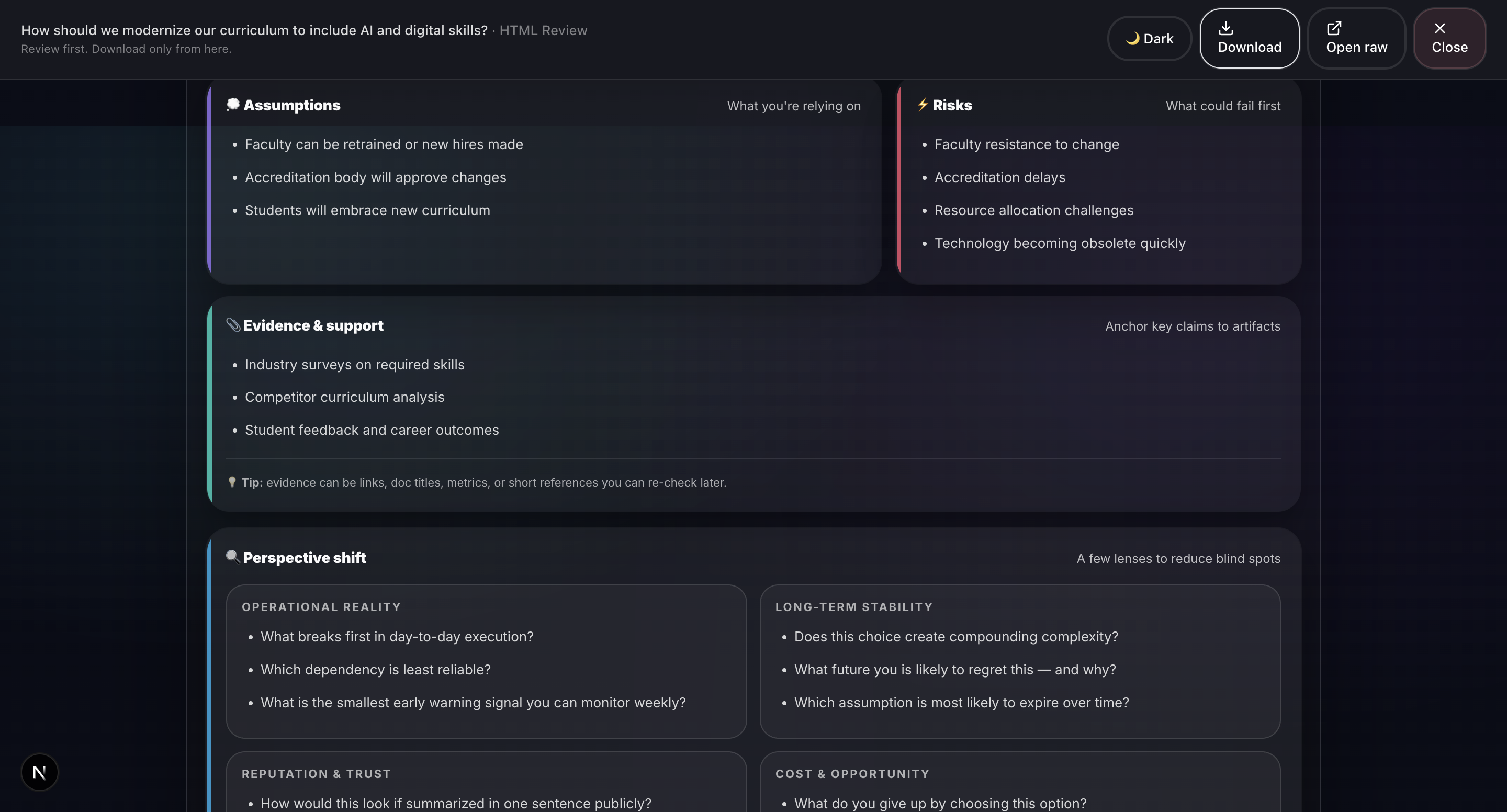Click the download arrow icon

(x=1225, y=28)
